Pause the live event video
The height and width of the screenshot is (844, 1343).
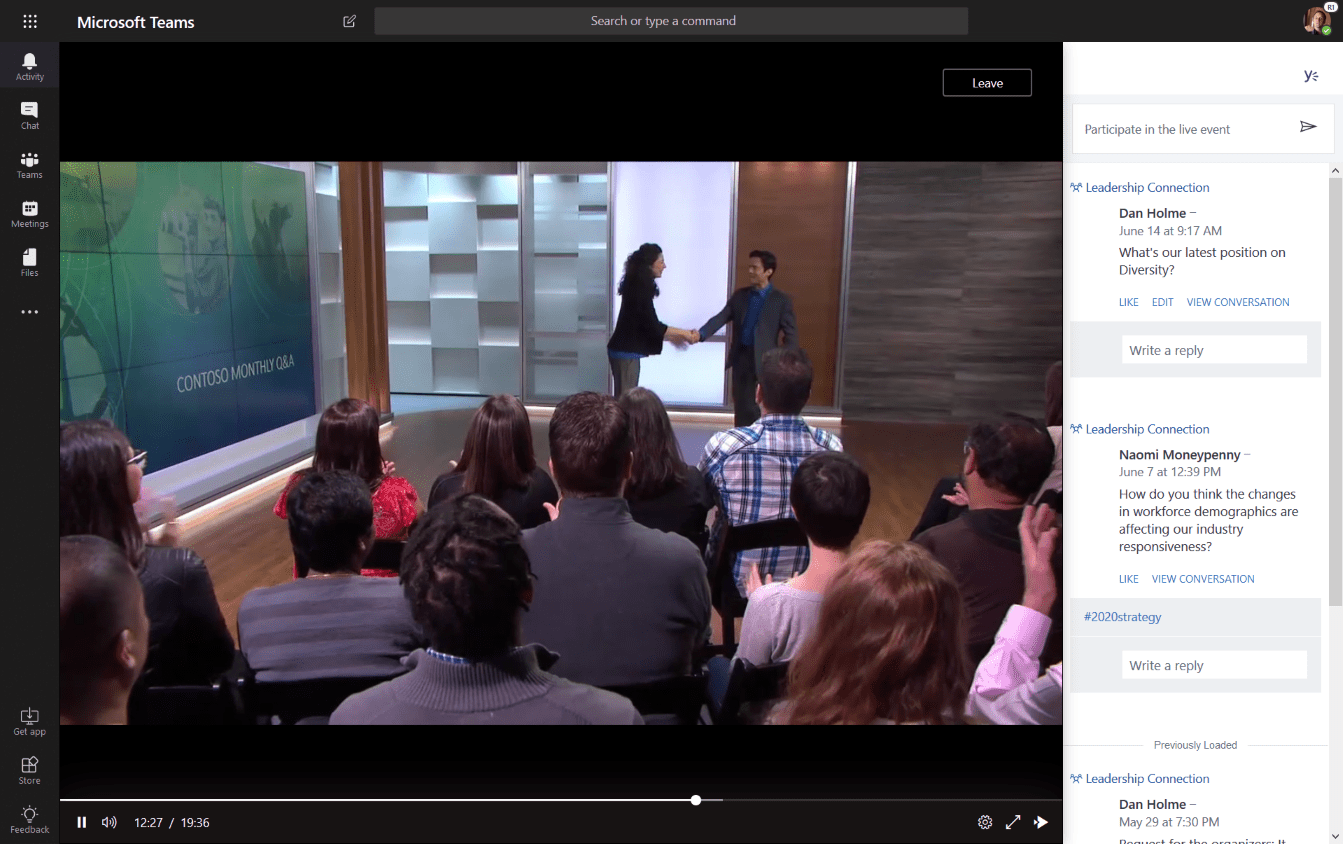pyautogui.click(x=81, y=821)
